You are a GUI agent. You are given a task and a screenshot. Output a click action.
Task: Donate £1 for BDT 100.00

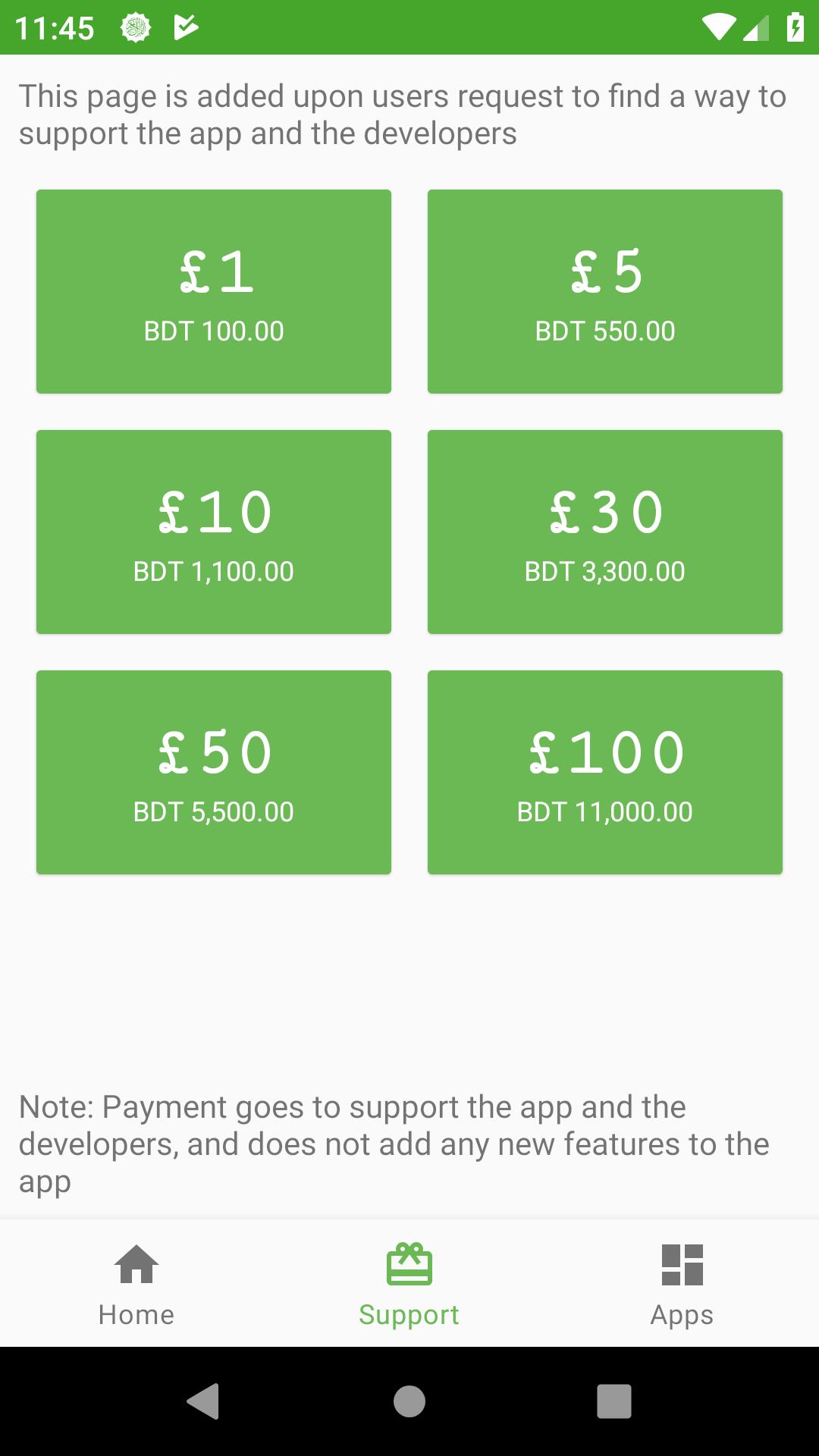(x=214, y=291)
